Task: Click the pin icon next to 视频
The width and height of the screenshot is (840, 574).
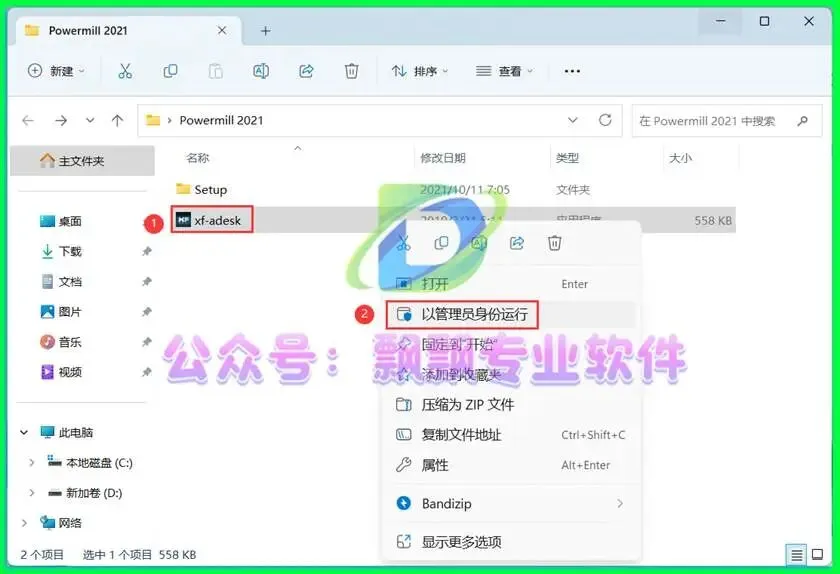Action: [x=146, y=371]
